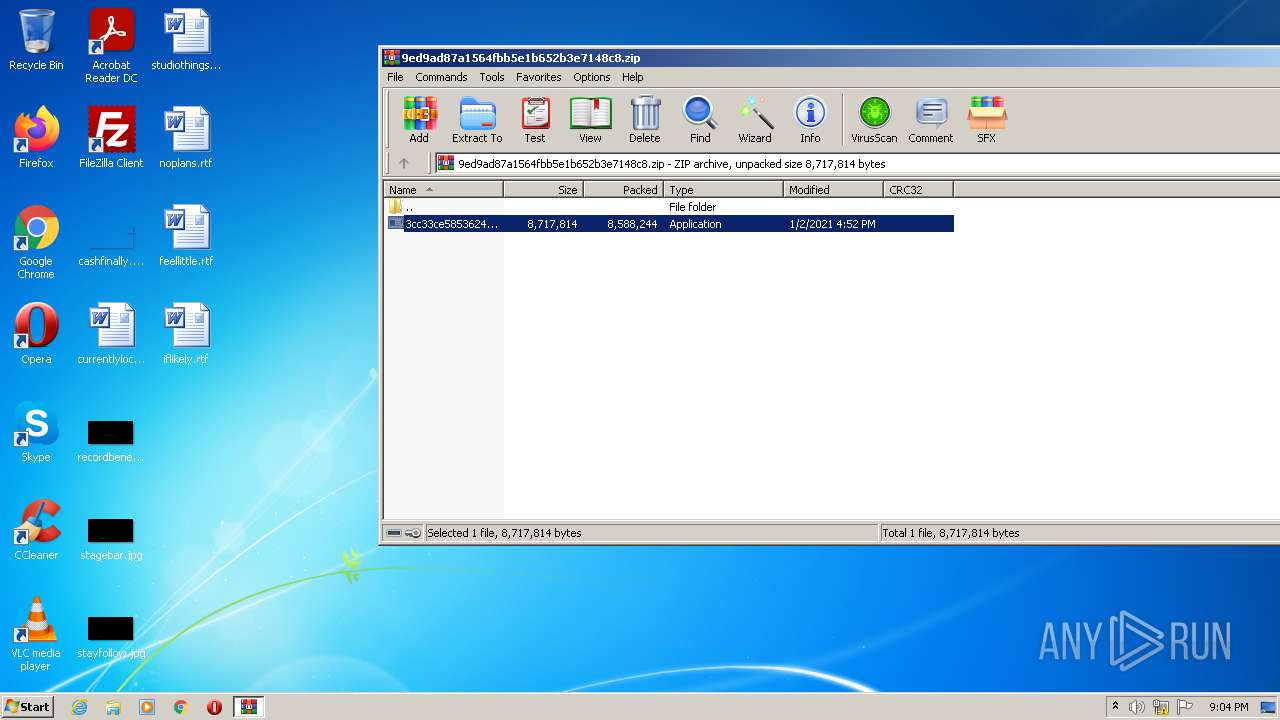Screen dimensions: 1280x720
Task: Click the Delete trash icon
Action: pos(645,120)
